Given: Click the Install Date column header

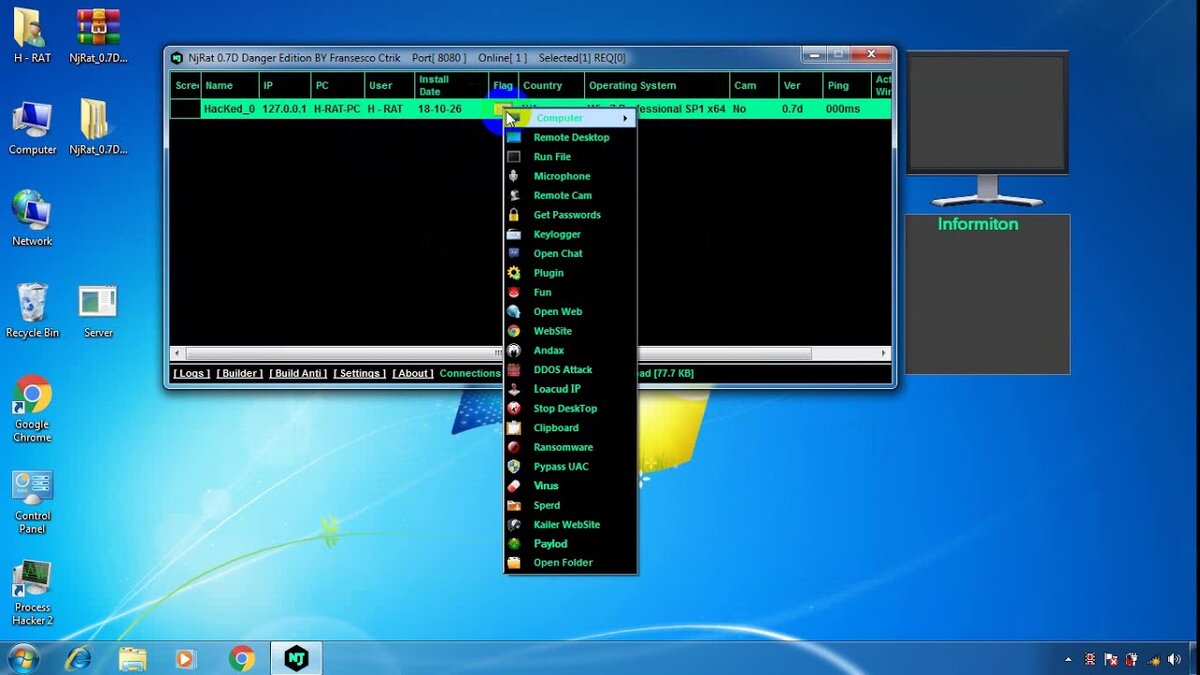Looking at the screenshot, I should click(451, 85).
